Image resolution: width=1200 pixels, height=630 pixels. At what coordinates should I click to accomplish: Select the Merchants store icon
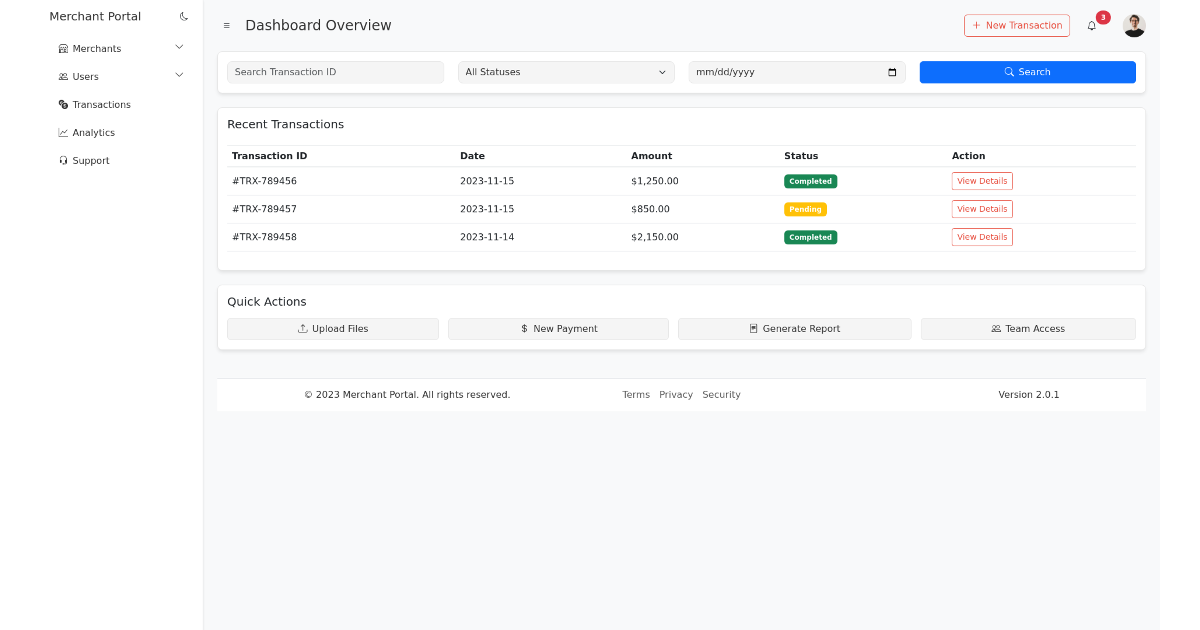[x=63, y=47]
